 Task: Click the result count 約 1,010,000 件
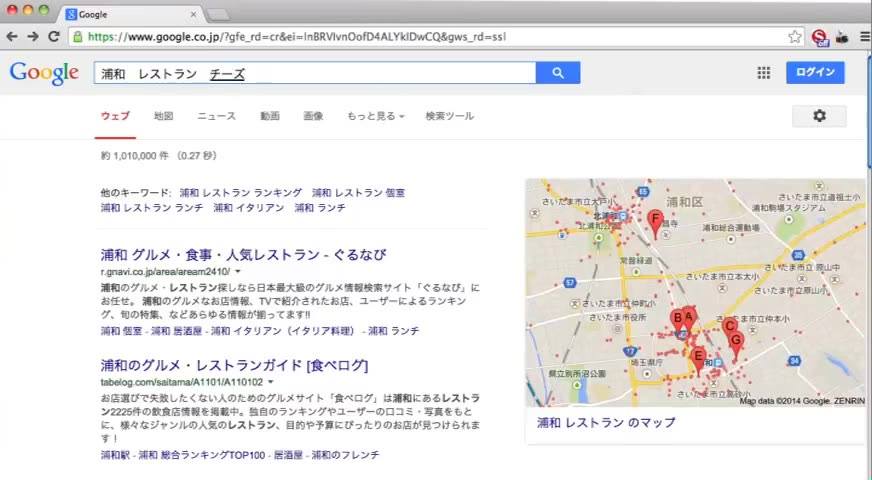click(134, 156)
